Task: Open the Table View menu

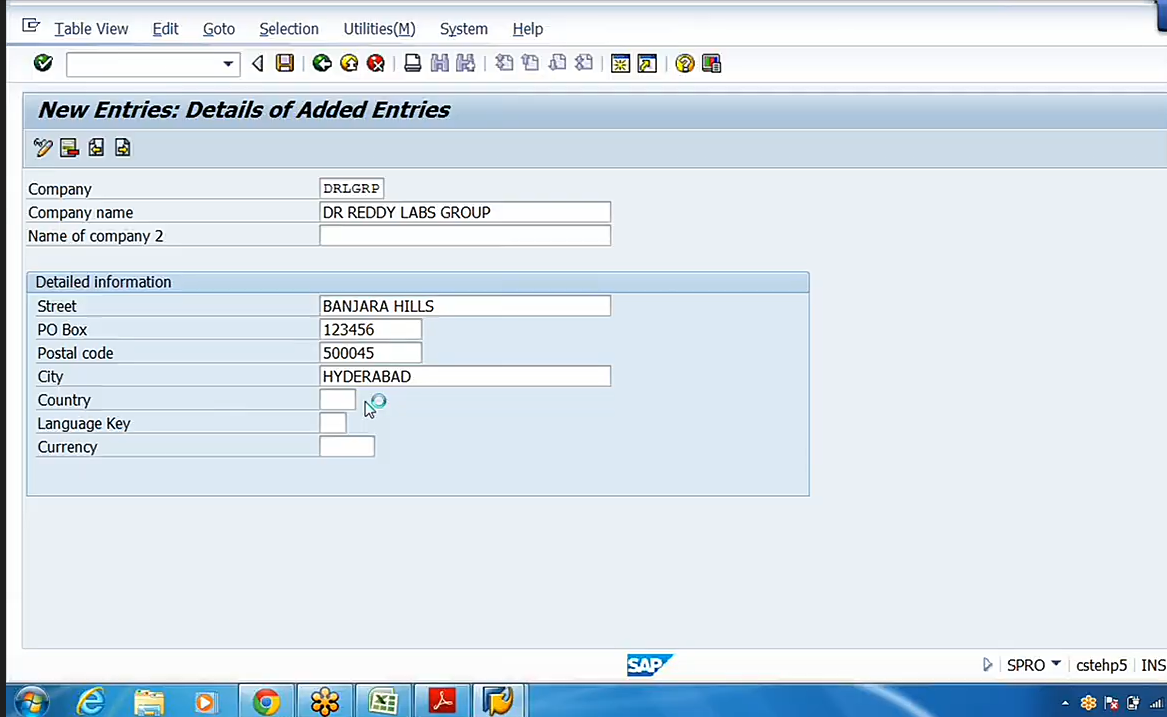Action: click(91, 29)
